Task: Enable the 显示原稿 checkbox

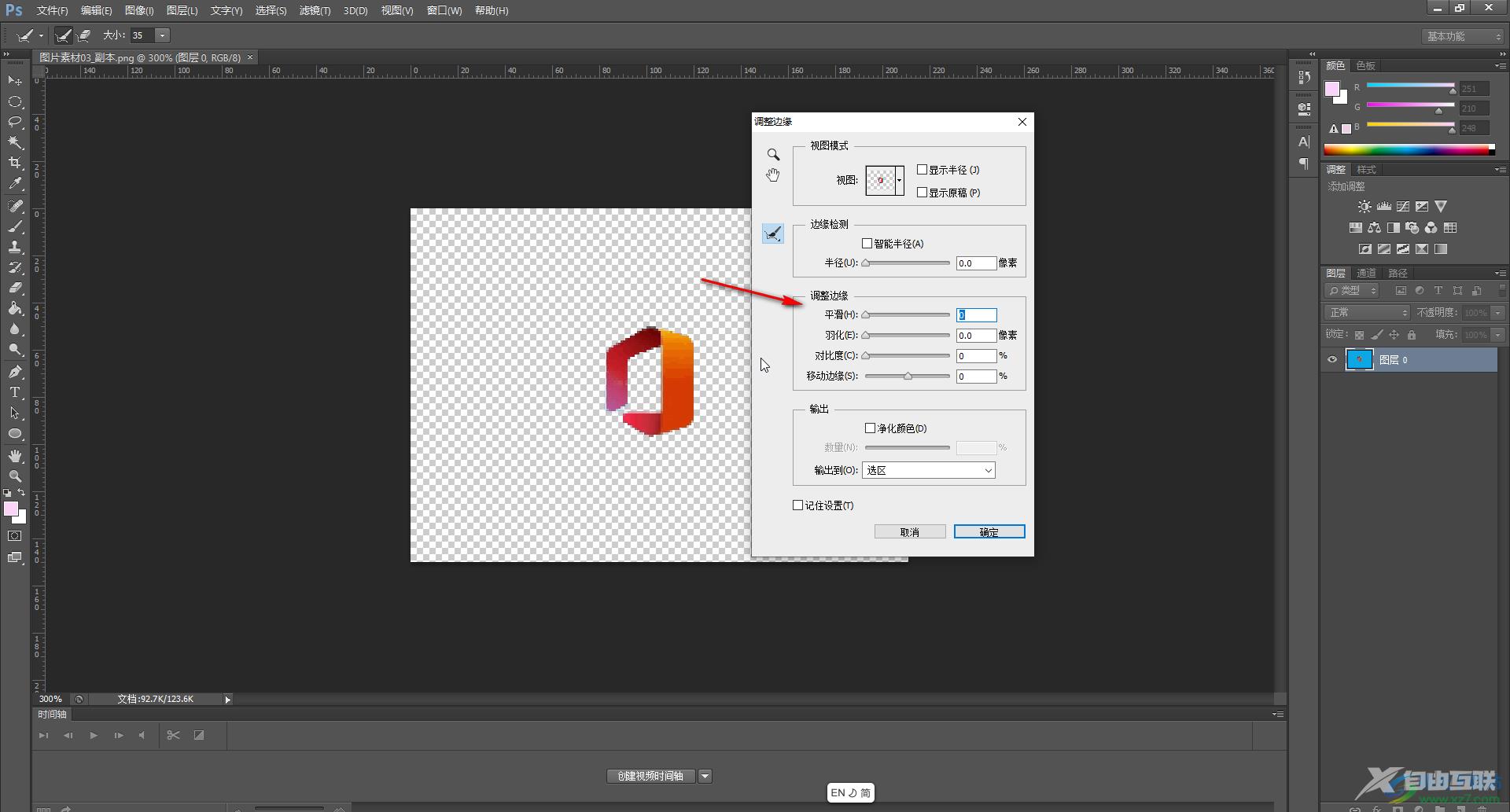Action: point(922,193)
